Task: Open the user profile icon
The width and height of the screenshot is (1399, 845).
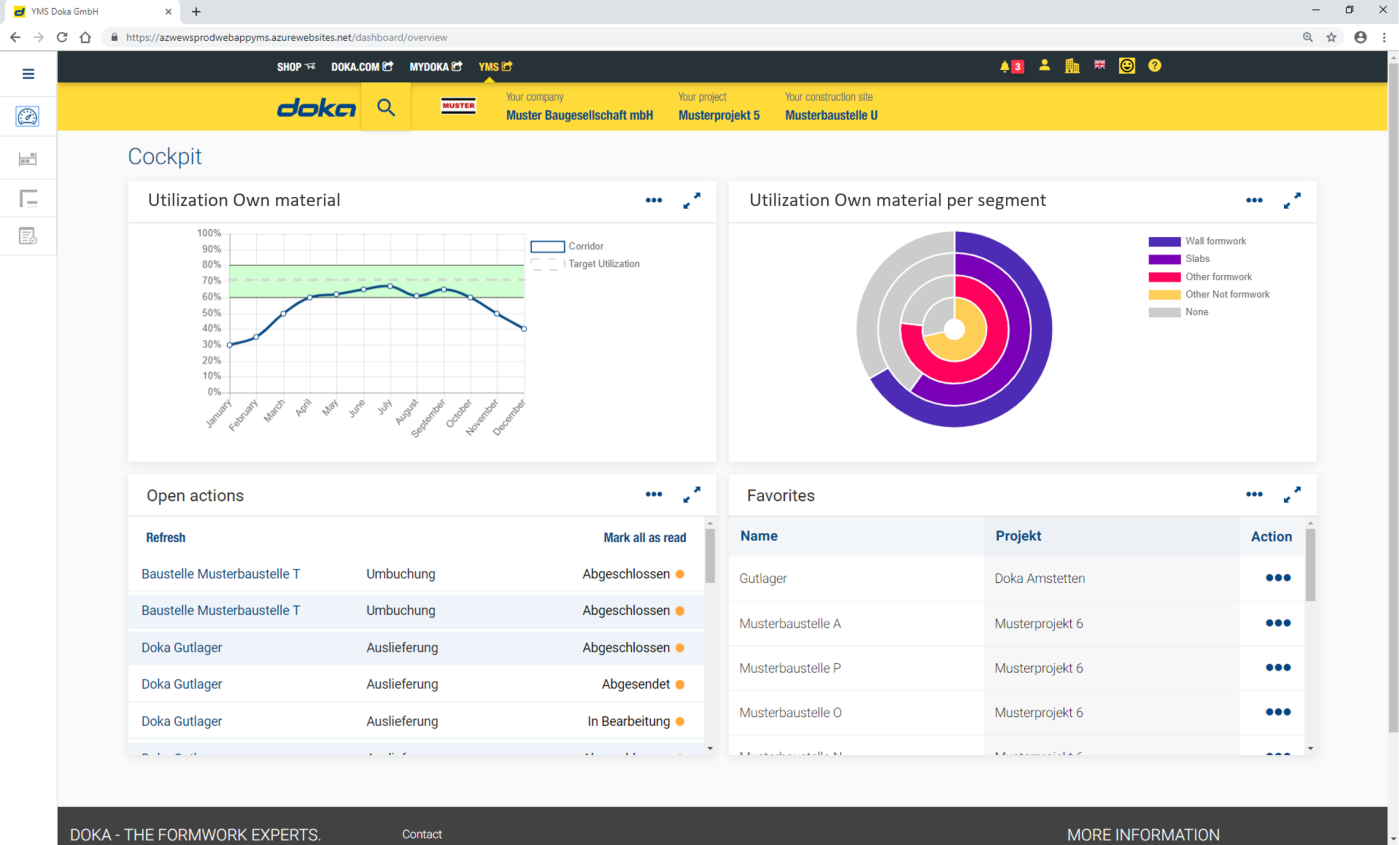Action: pos(1044,66)
